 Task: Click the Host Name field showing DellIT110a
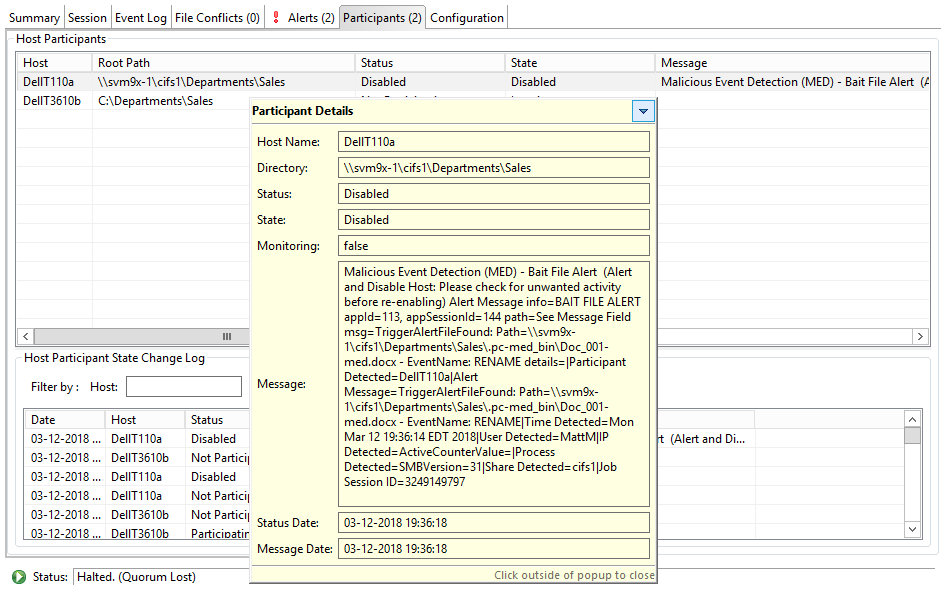pos(493,142)
